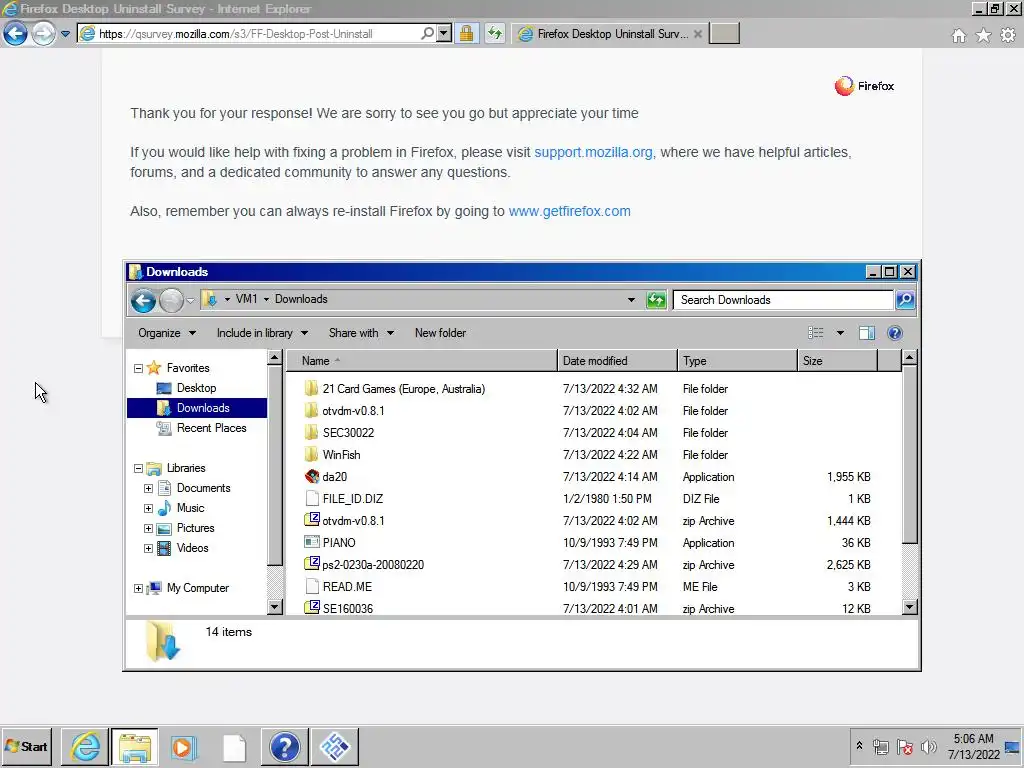Open www.getfirefox.com link
Viewport: 1024px width, 768px height.
(569, 211)
